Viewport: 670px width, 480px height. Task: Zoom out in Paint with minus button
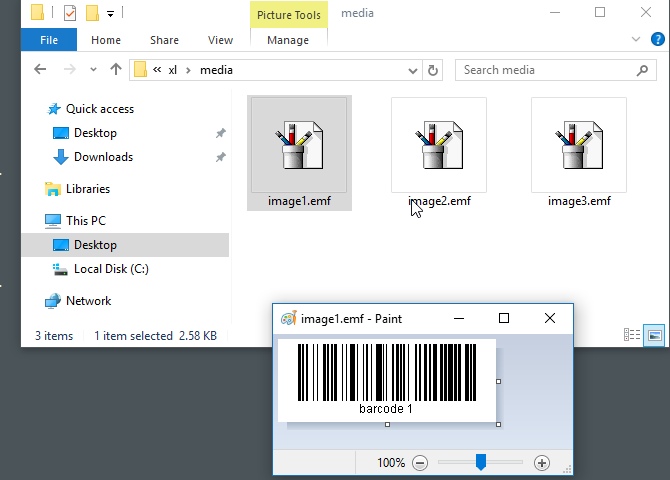point(420,463)
